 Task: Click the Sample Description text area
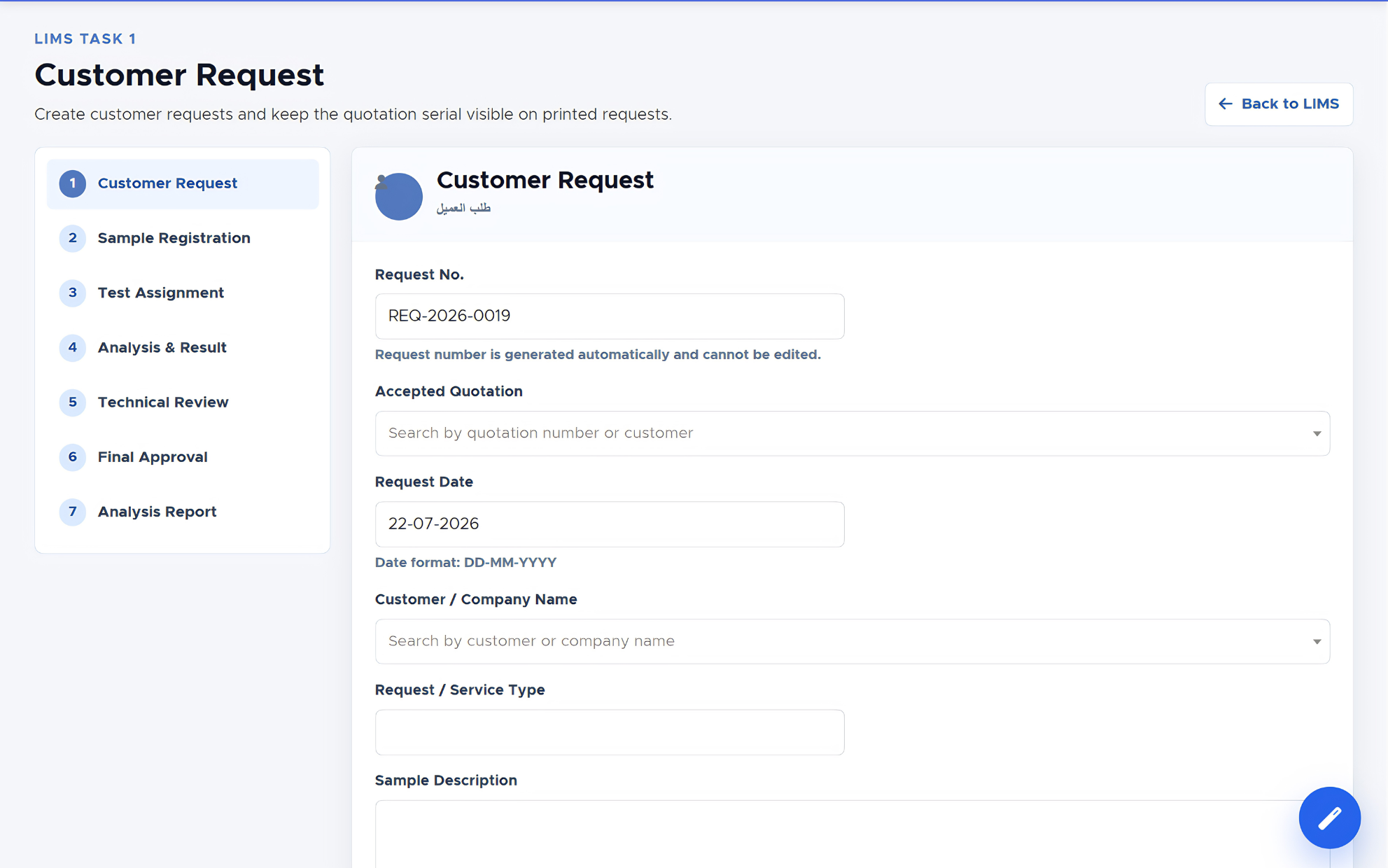tap(852, 834)
